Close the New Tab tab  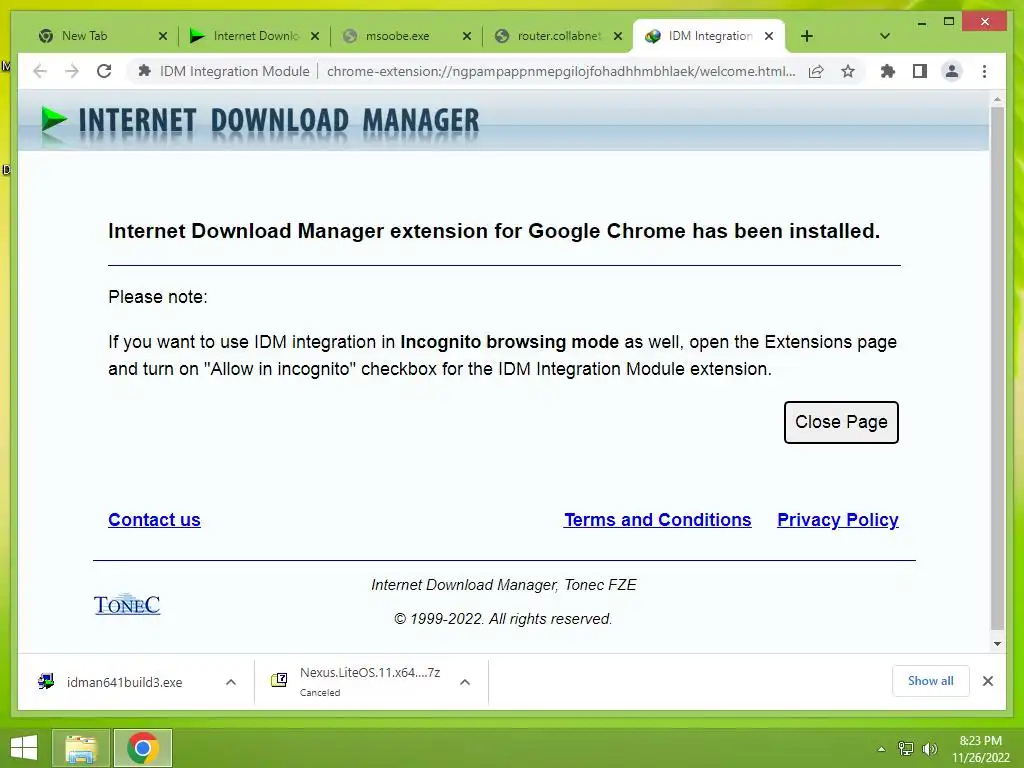[163, 36]
